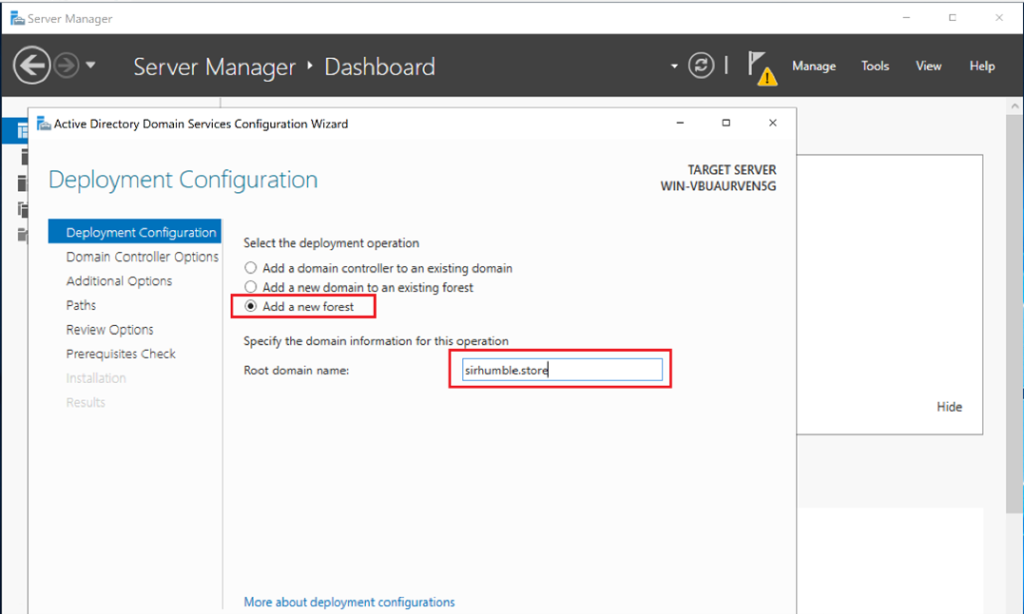This screenshot has width=1024, height=614.
Task: Select the Add a new forest option
Action: [251, 306]
